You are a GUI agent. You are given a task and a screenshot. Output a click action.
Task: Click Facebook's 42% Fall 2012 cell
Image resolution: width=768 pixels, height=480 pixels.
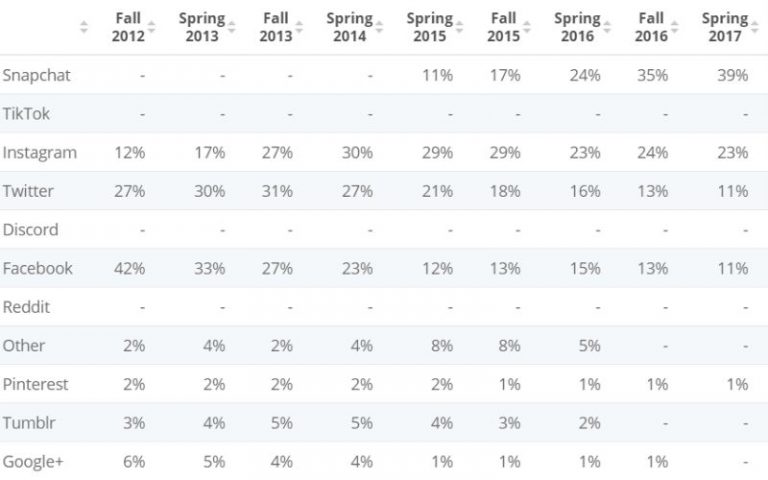click(x=130, y=268)
